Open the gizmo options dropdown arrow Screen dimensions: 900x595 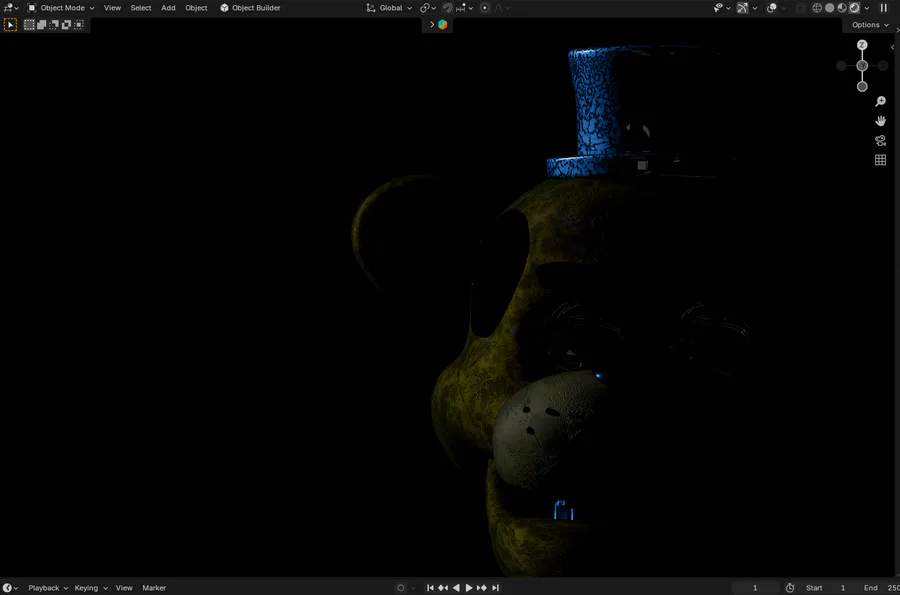tap(755, 7)
